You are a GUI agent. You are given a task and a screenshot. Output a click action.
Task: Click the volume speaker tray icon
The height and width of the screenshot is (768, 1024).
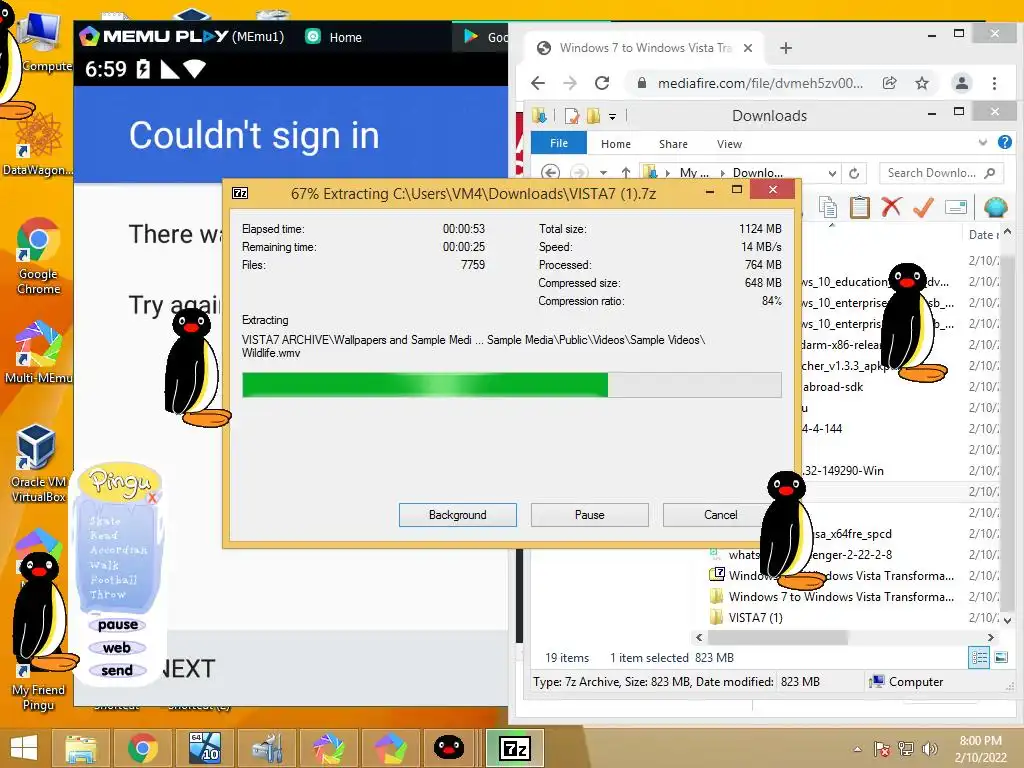click(x=930, y=749)
